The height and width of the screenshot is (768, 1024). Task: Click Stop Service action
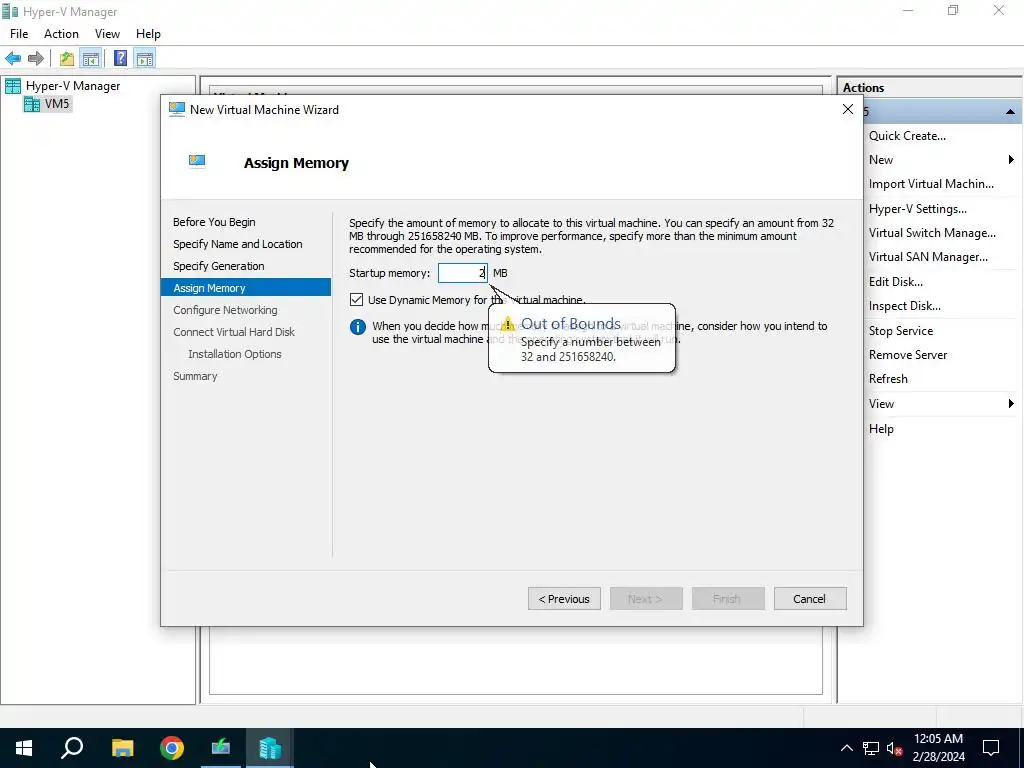point(901,331)
